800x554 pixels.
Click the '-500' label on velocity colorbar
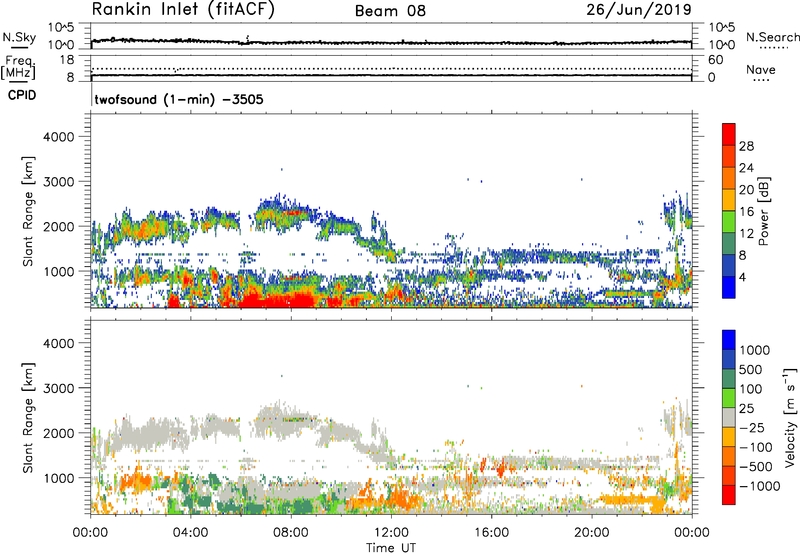[756, 466]
